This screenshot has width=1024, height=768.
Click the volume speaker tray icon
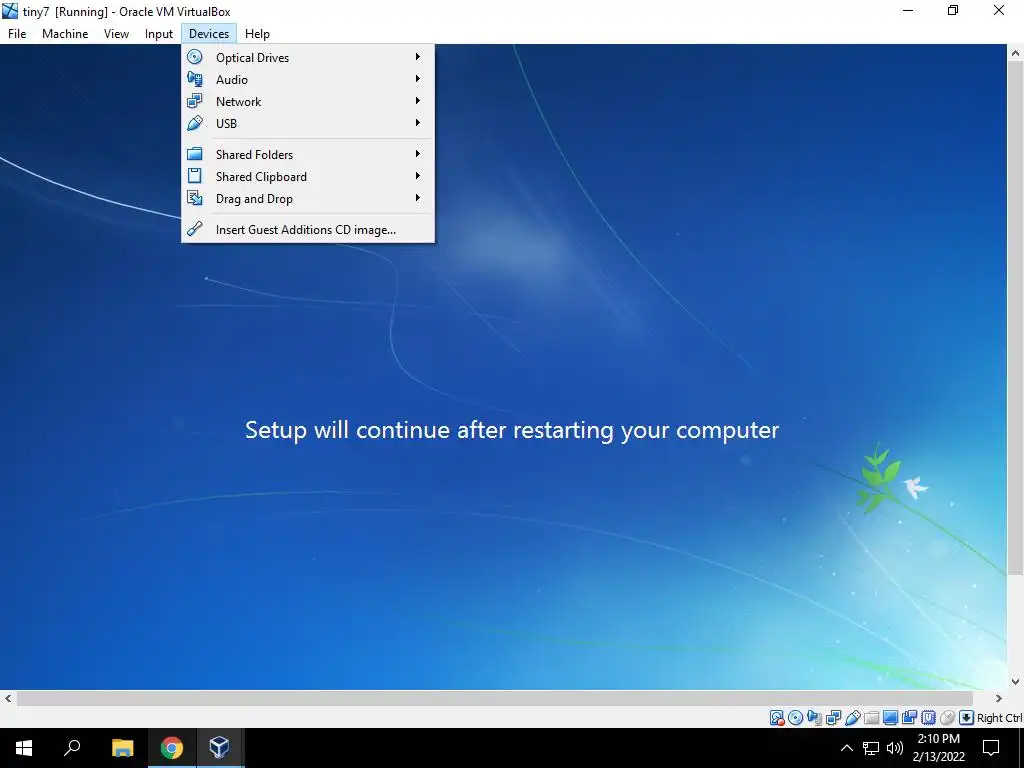click(x=895, y=748)
